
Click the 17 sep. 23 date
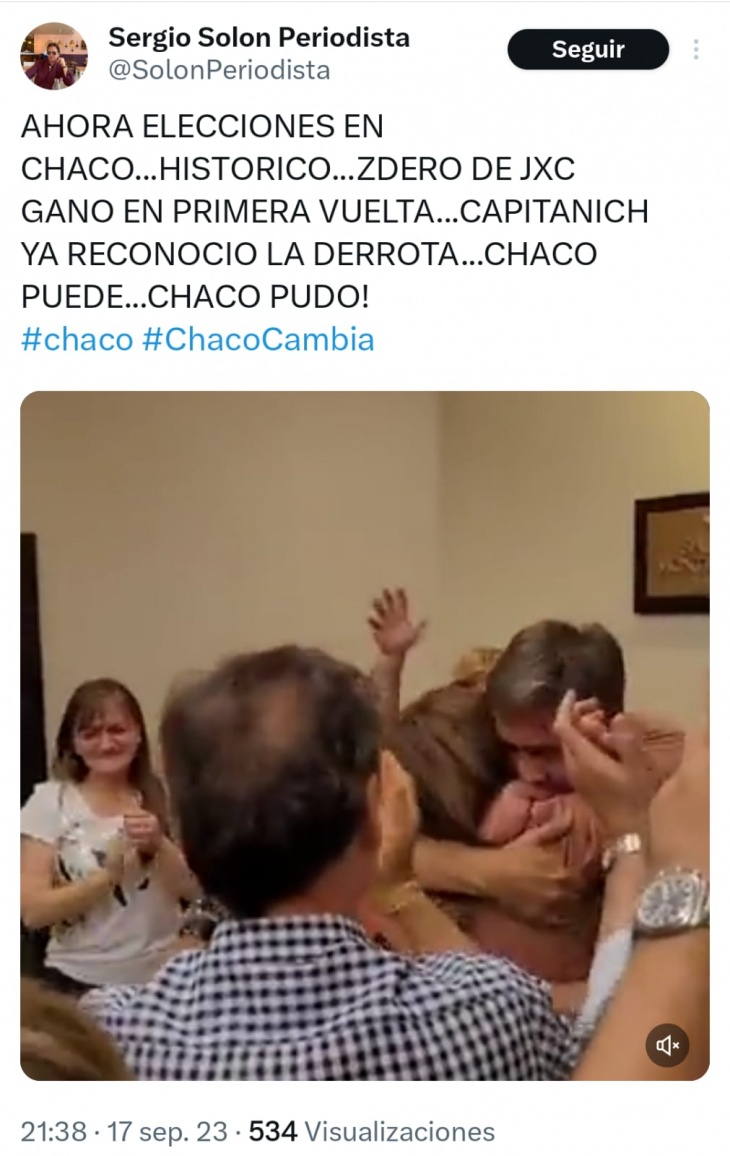click(167, 1132)
